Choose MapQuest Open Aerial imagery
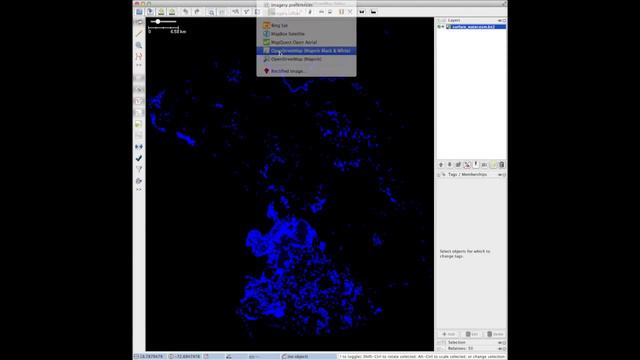The image size is (640, 360). click(306, 42)
